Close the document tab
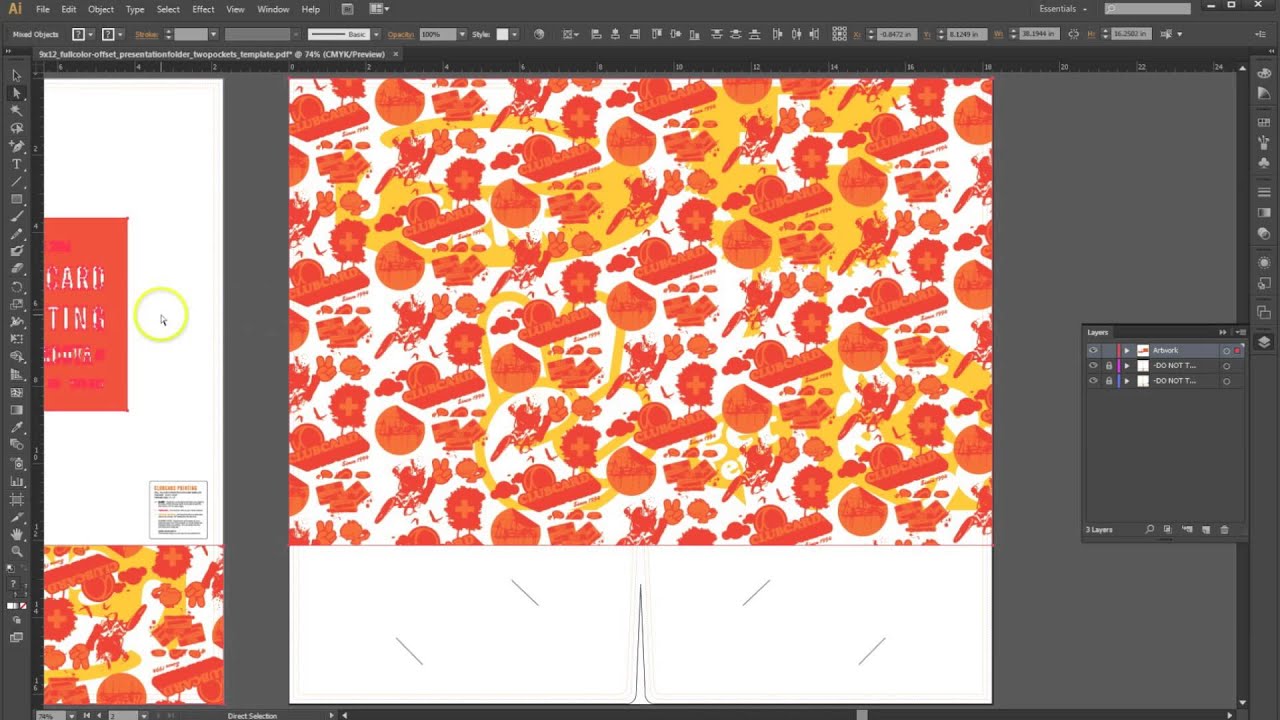The image size is (1280, 720). (x=396, y=54)
